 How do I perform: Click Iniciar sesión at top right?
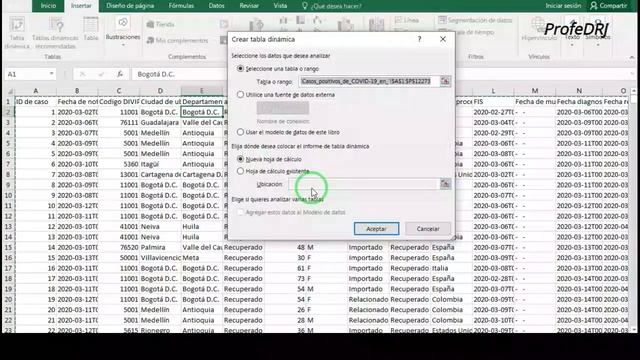pyautogui.click(x=563, y=6)
